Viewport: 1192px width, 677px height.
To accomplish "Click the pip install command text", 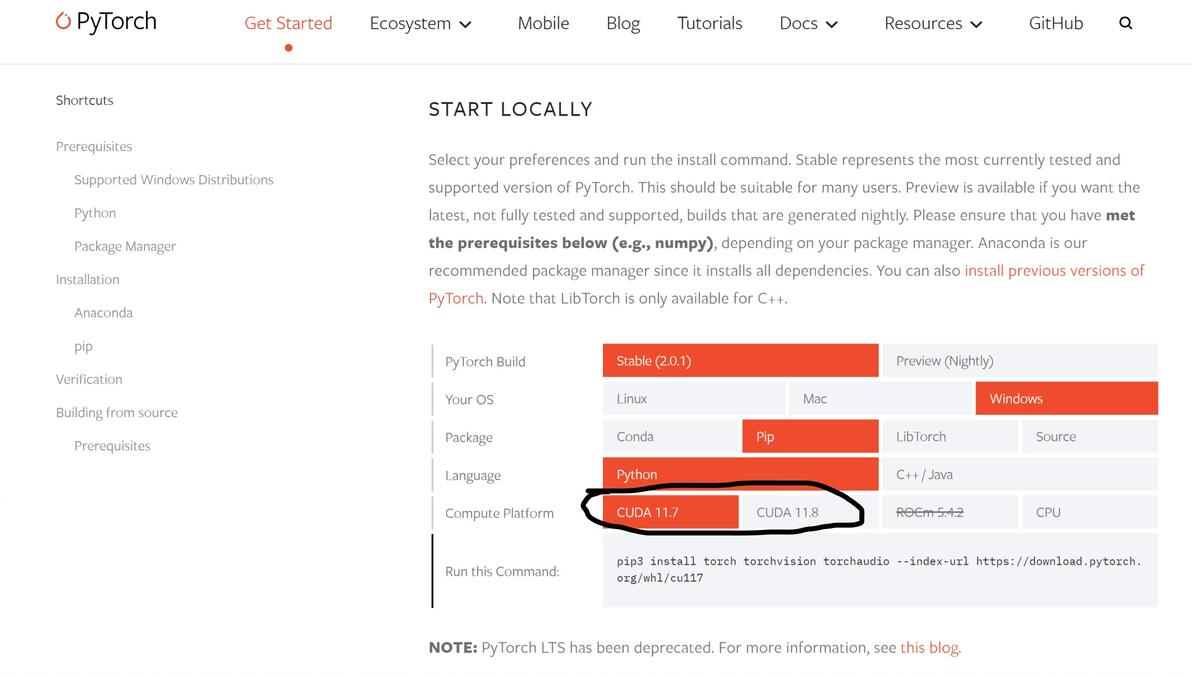I will [878, 569].
